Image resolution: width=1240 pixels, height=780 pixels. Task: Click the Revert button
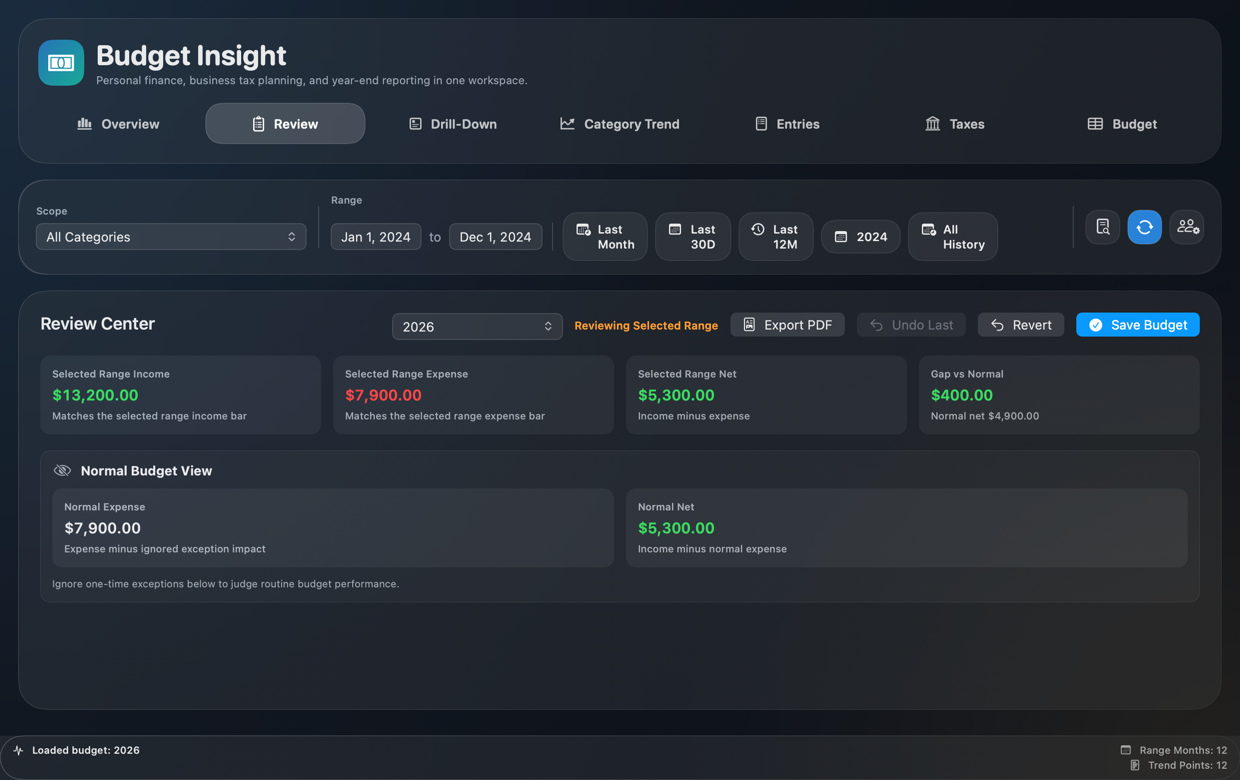1021,325
